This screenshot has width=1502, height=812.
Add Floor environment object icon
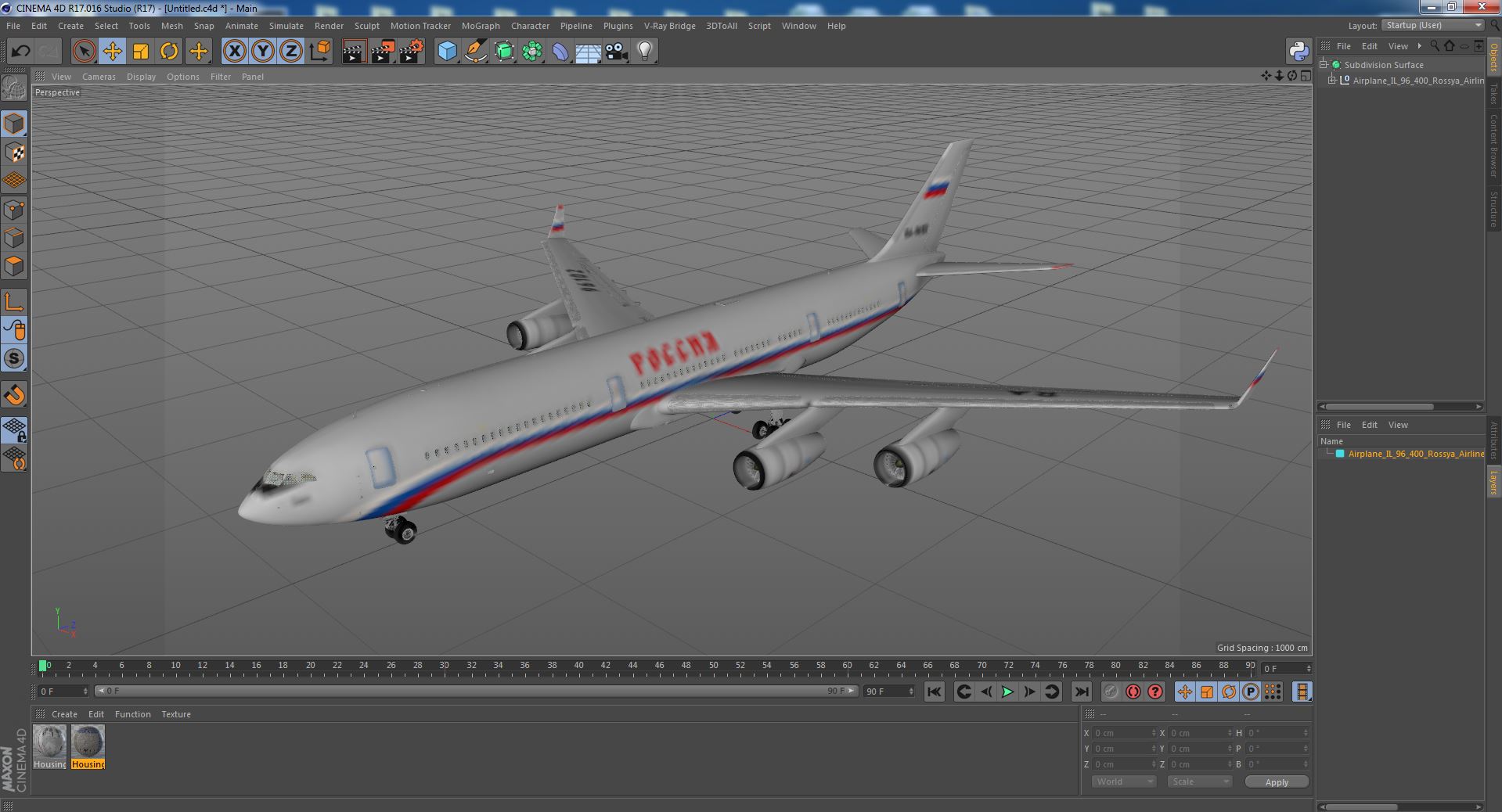coord(589,52)
